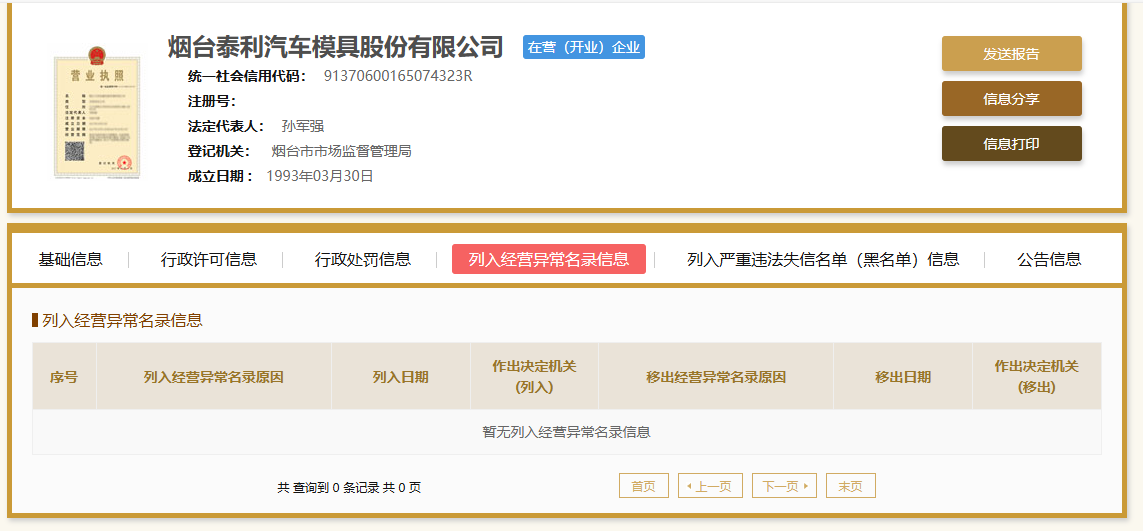Click 作出决定机关(列入) column header
The width and height of the screenshot is (1143, 531).
(x=534, y=377)
